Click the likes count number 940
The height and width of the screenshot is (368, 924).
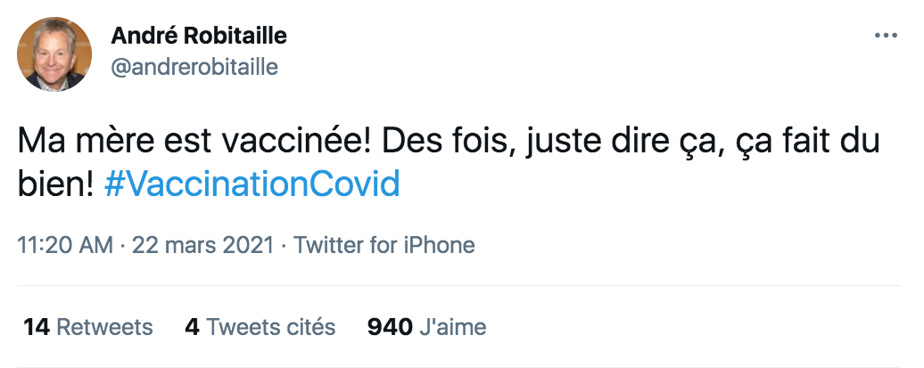(390, 327)
